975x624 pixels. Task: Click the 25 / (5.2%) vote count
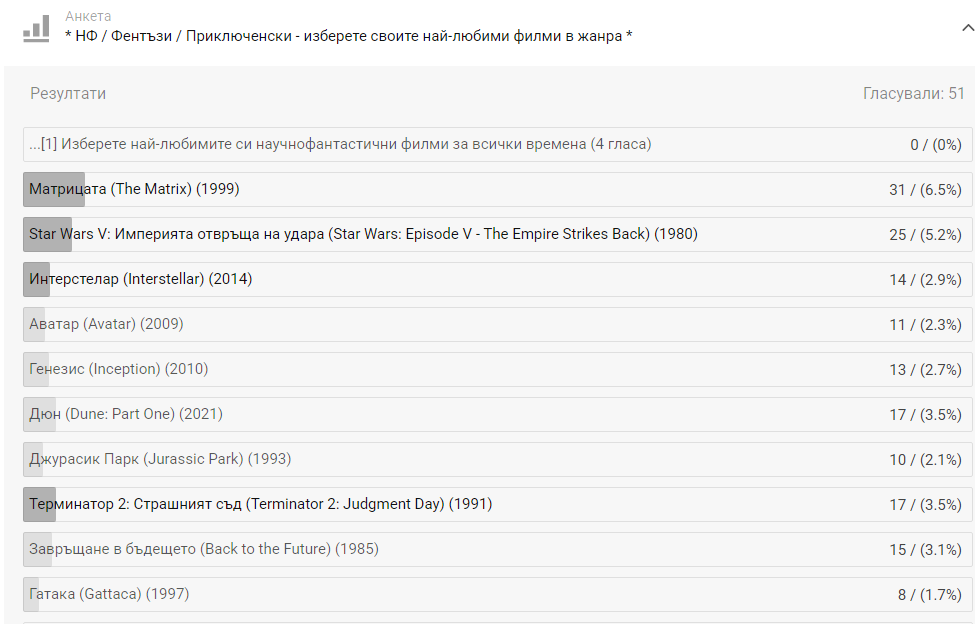pyautogui.click(x=925, y=235)
